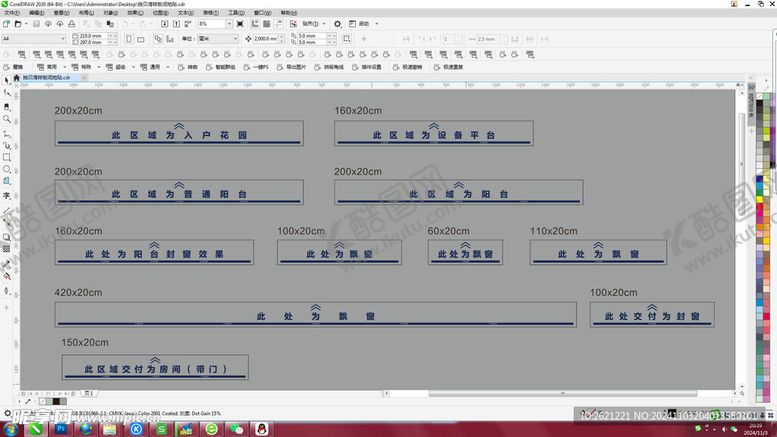
Task: Toggle Treat as filled button
Action: coord(347,39)
